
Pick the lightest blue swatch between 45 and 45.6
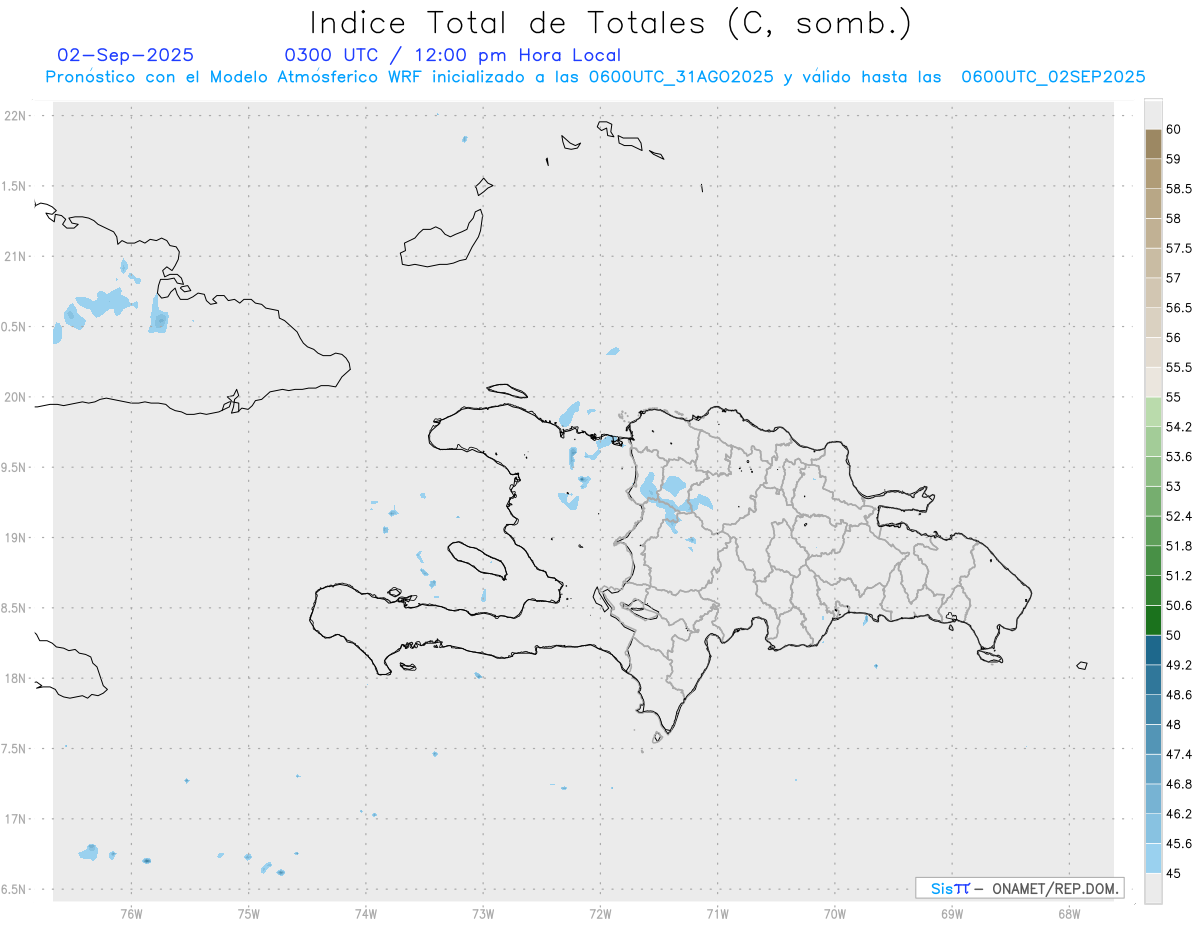coord(1153,858)
